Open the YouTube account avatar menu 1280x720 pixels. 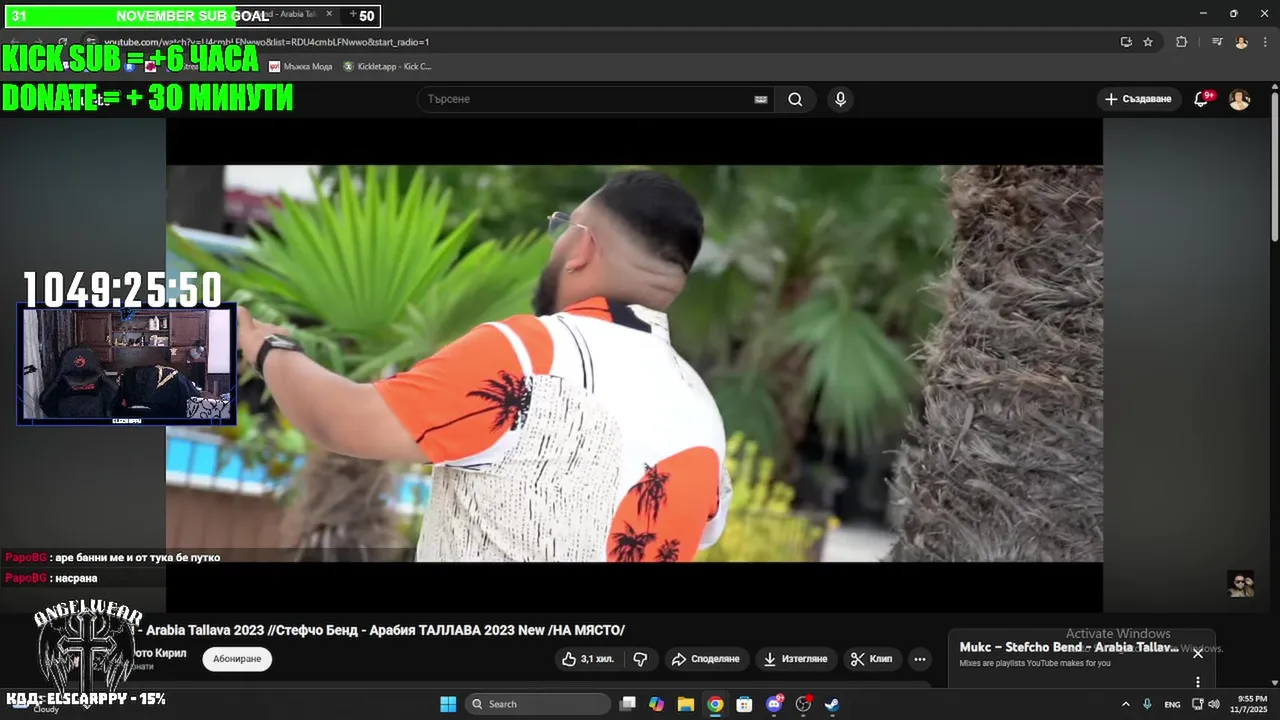1239,99
